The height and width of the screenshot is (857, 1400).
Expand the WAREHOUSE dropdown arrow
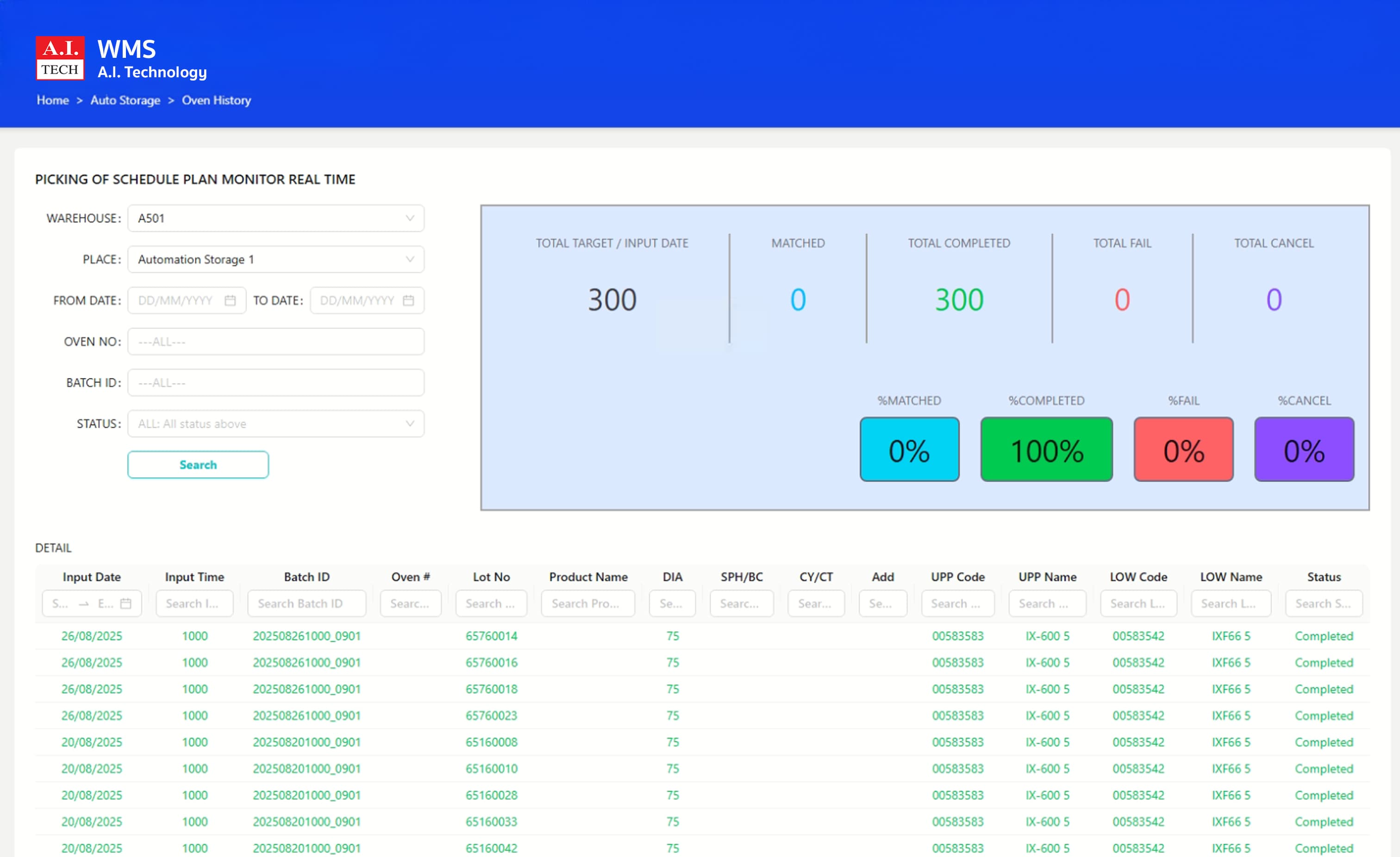pyautogui.click(x=410, y=218)
